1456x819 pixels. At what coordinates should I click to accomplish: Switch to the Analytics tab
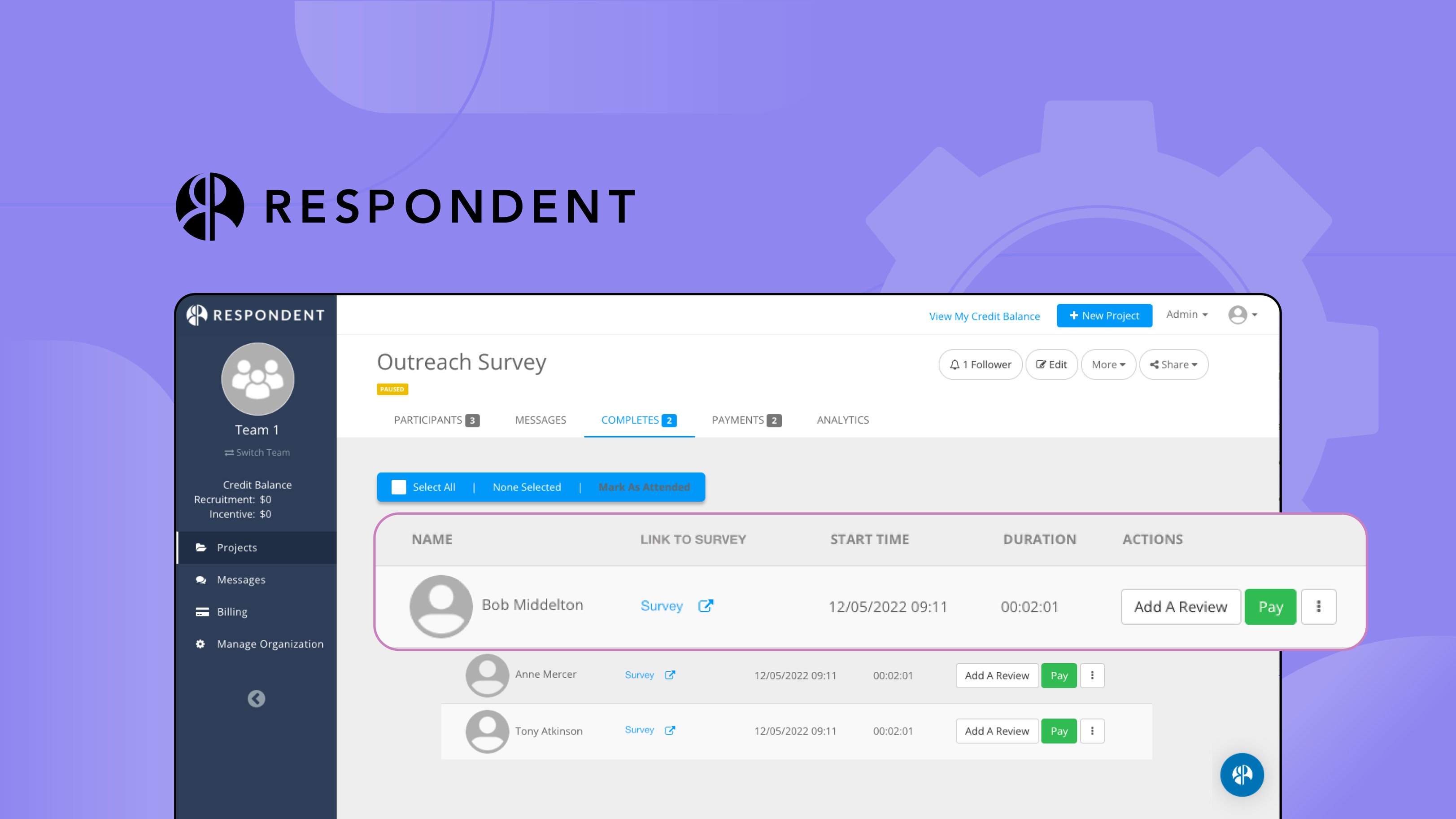coord(842,420)
